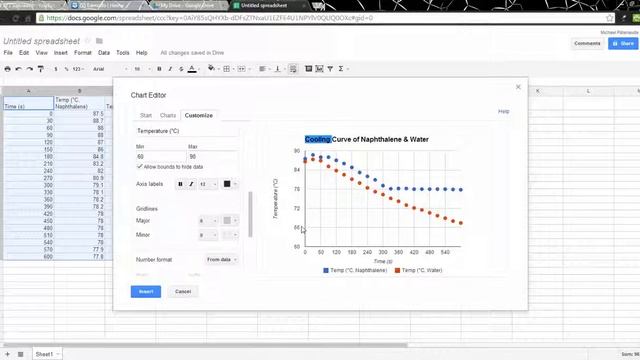Click the merge cells icon
Image resolution: width=640 pixels, height=360 pixels.
click(x=242, y=69)
